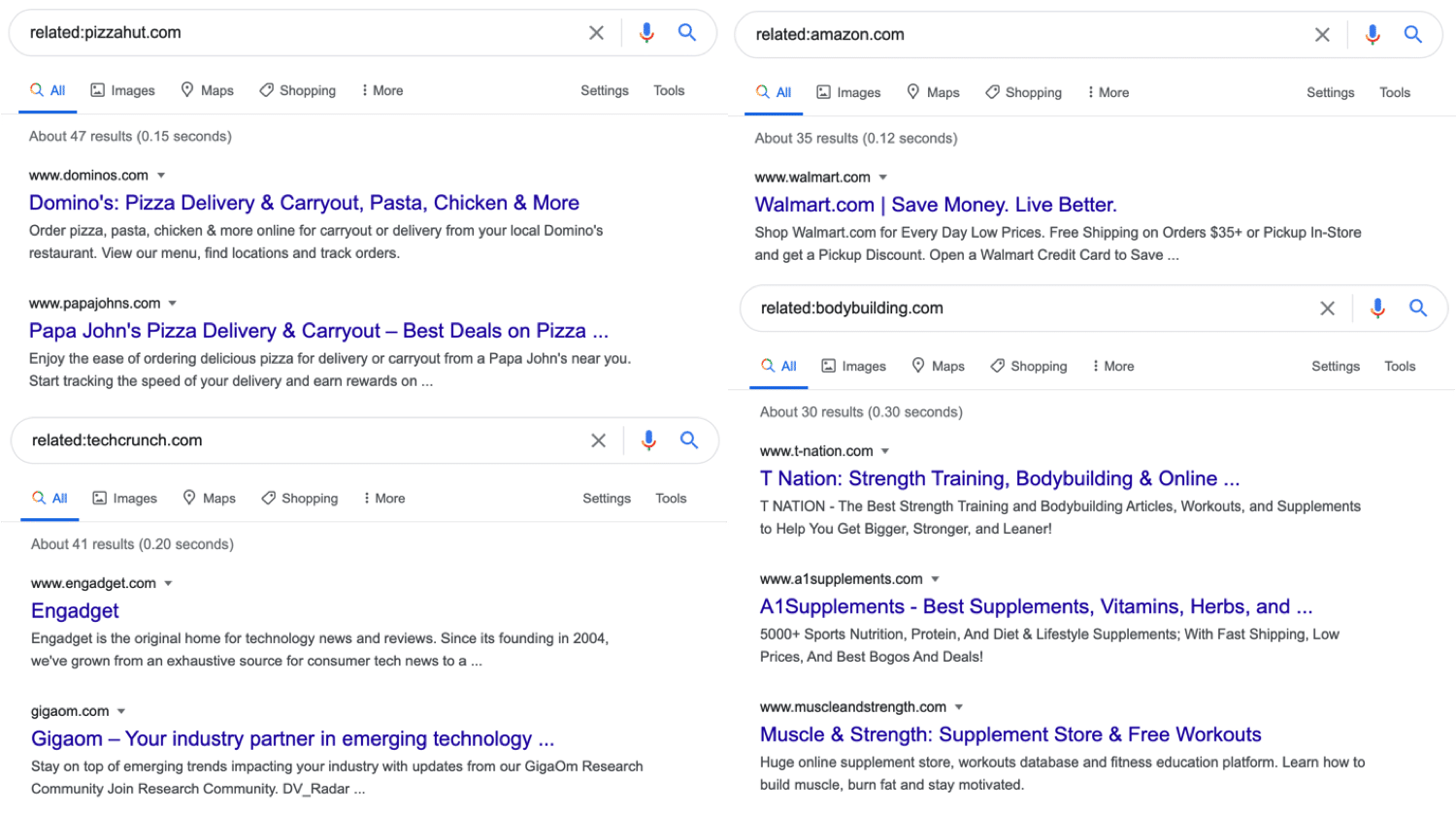Expand the gigaom.com result options arrow
Viewport: 1456px width, 813px height.
[x=121, y=711]
